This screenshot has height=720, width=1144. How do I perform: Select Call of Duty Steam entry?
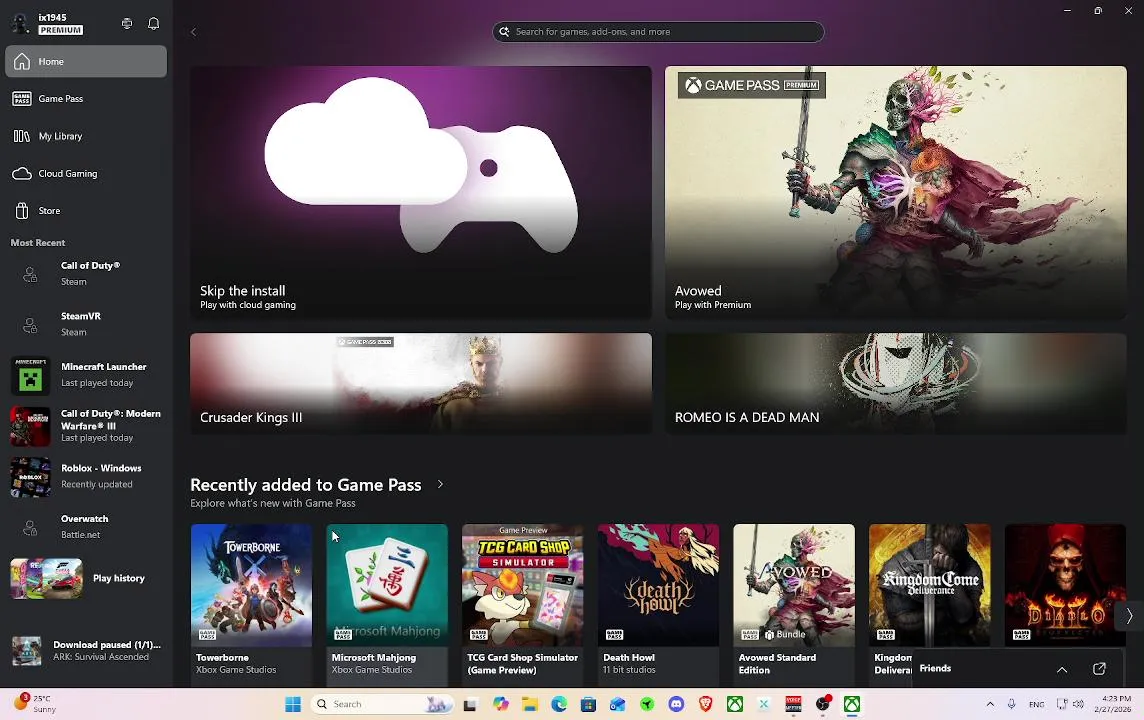tap(86, 274)
